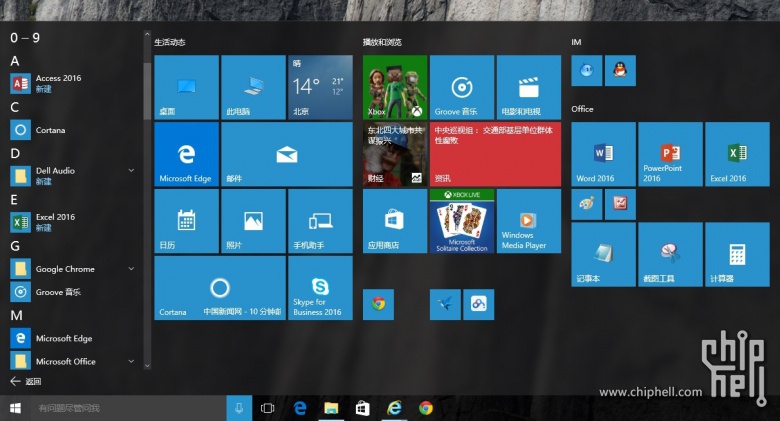The image size is (780, 421).
Task: Open the 计算器 calculator tile
Action: click(x=737, y=254)
